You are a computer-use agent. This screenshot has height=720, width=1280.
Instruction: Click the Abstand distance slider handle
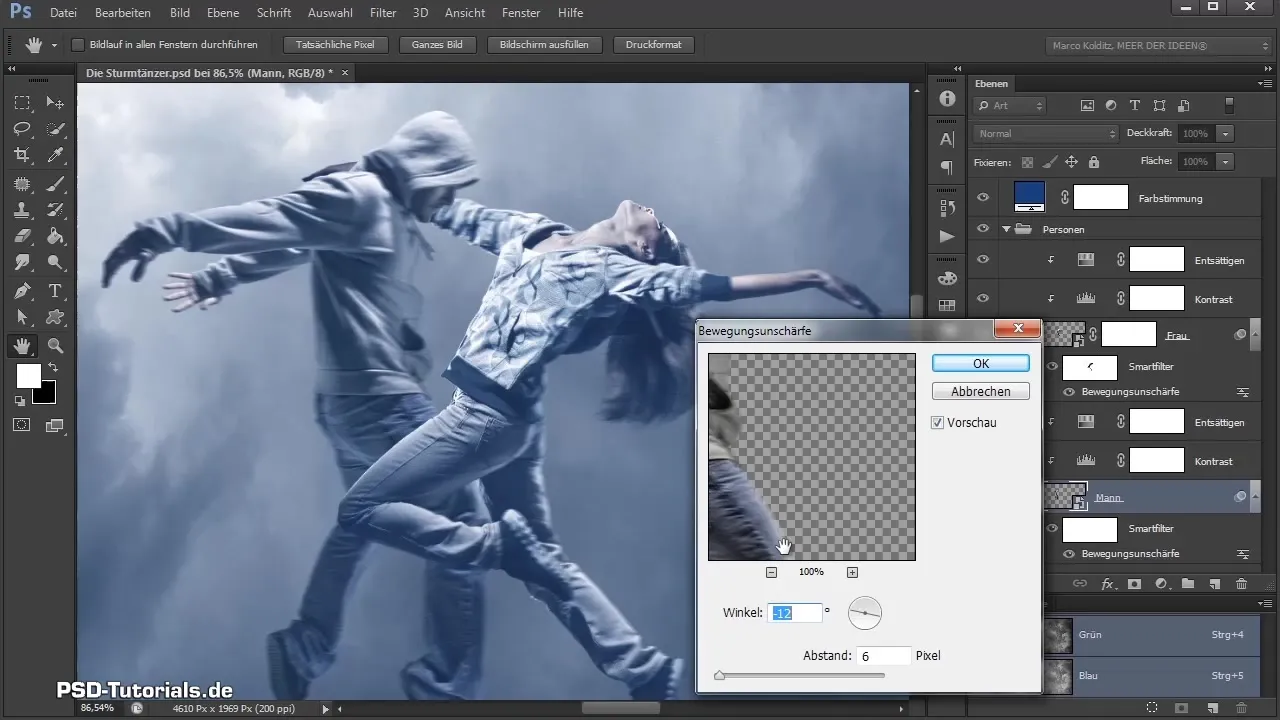pyautogui.click(x=719, y=676)
